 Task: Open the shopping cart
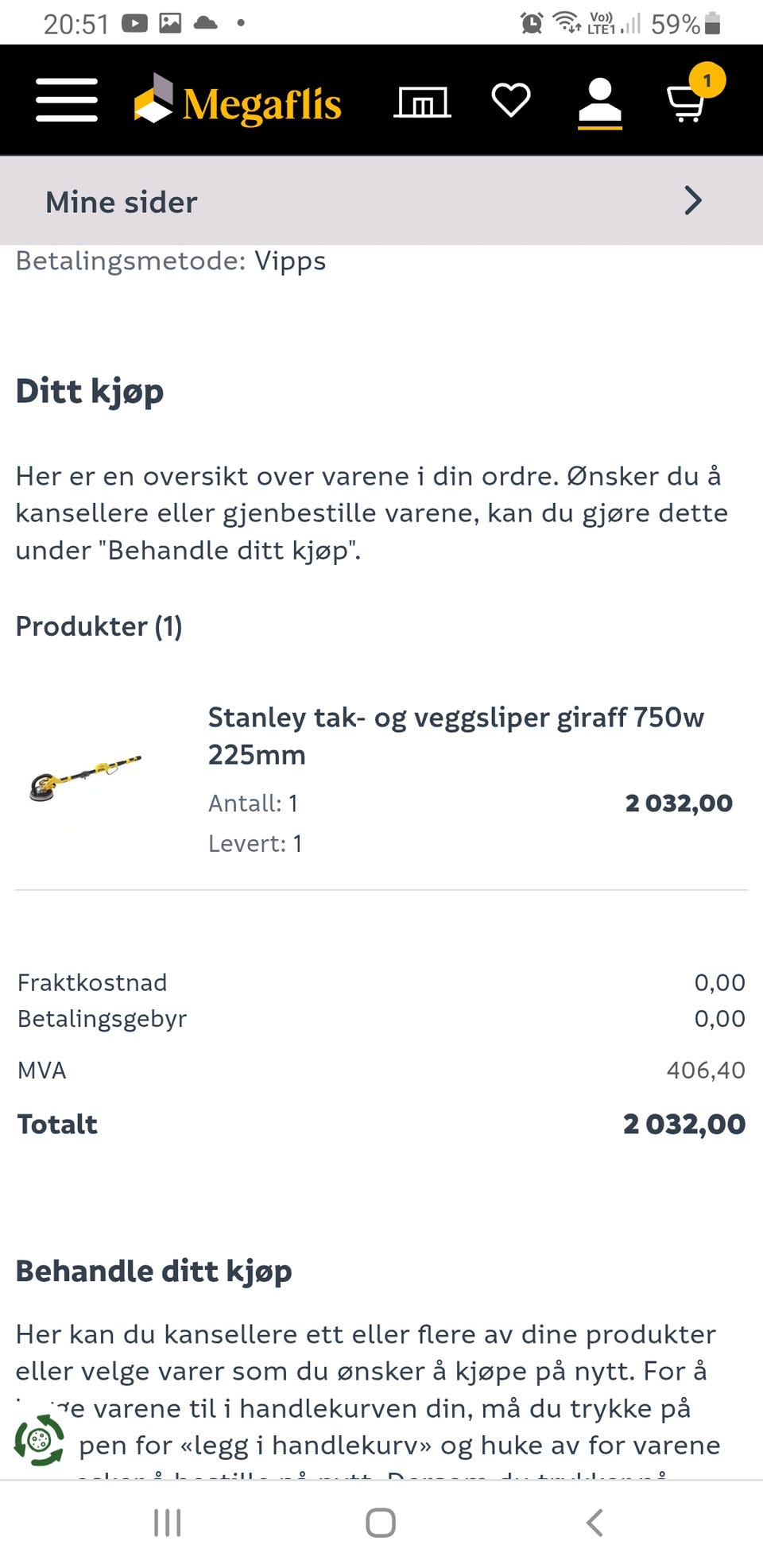[685, 102]
